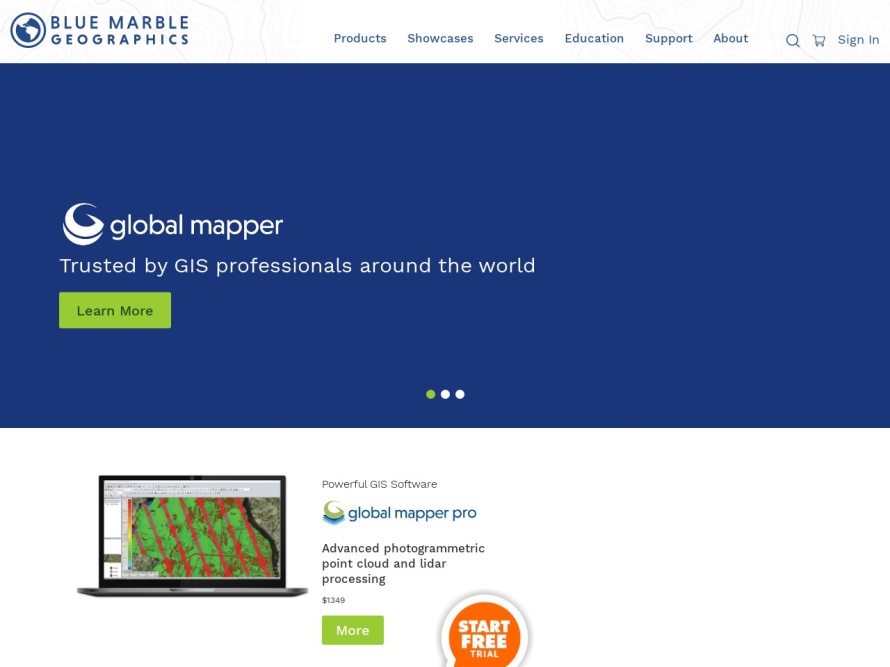This screenshot has height=667, width=890.
Task: Select the third carousel slide dot
Action: point(460,394)
